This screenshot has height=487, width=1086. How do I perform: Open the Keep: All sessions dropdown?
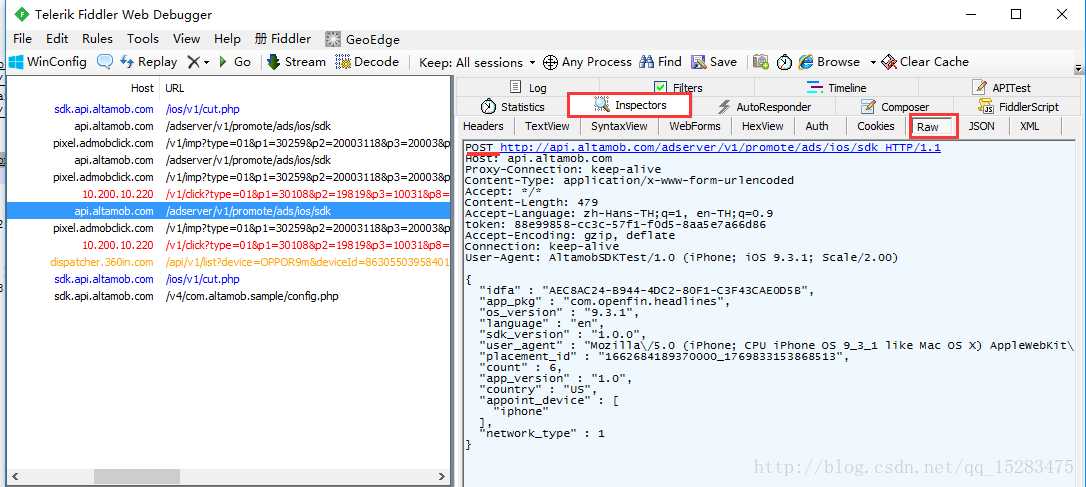click(x=477, y=62)
